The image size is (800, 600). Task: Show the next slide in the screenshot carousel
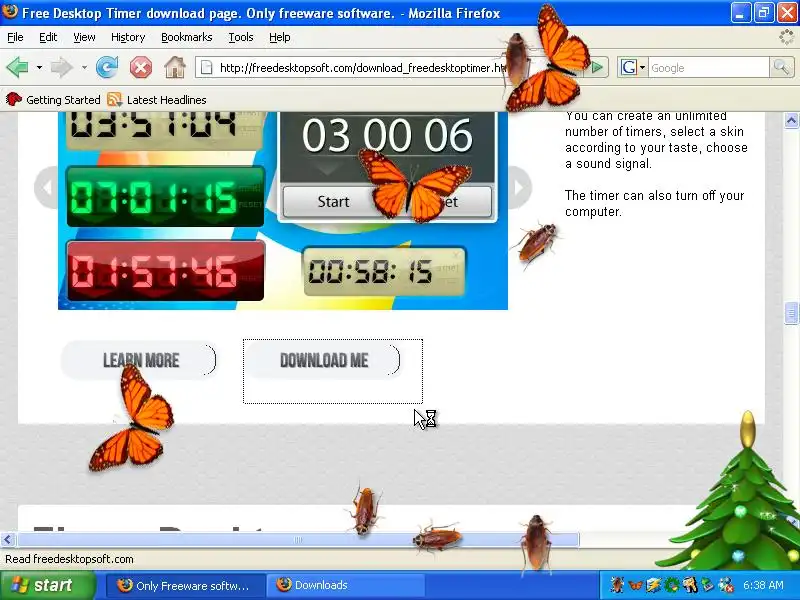[519, 188]
